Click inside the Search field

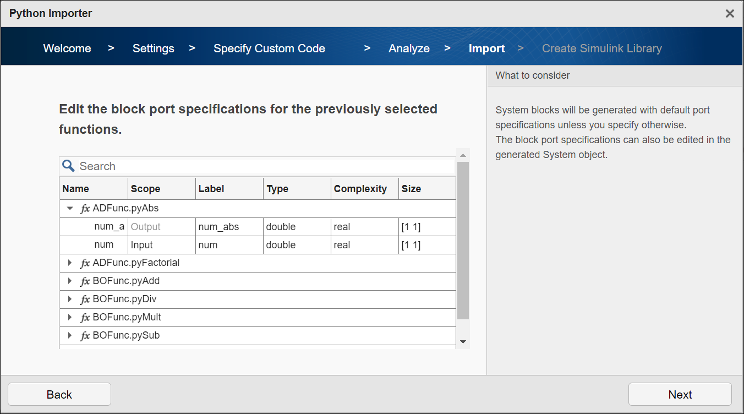tap(260, 166)
